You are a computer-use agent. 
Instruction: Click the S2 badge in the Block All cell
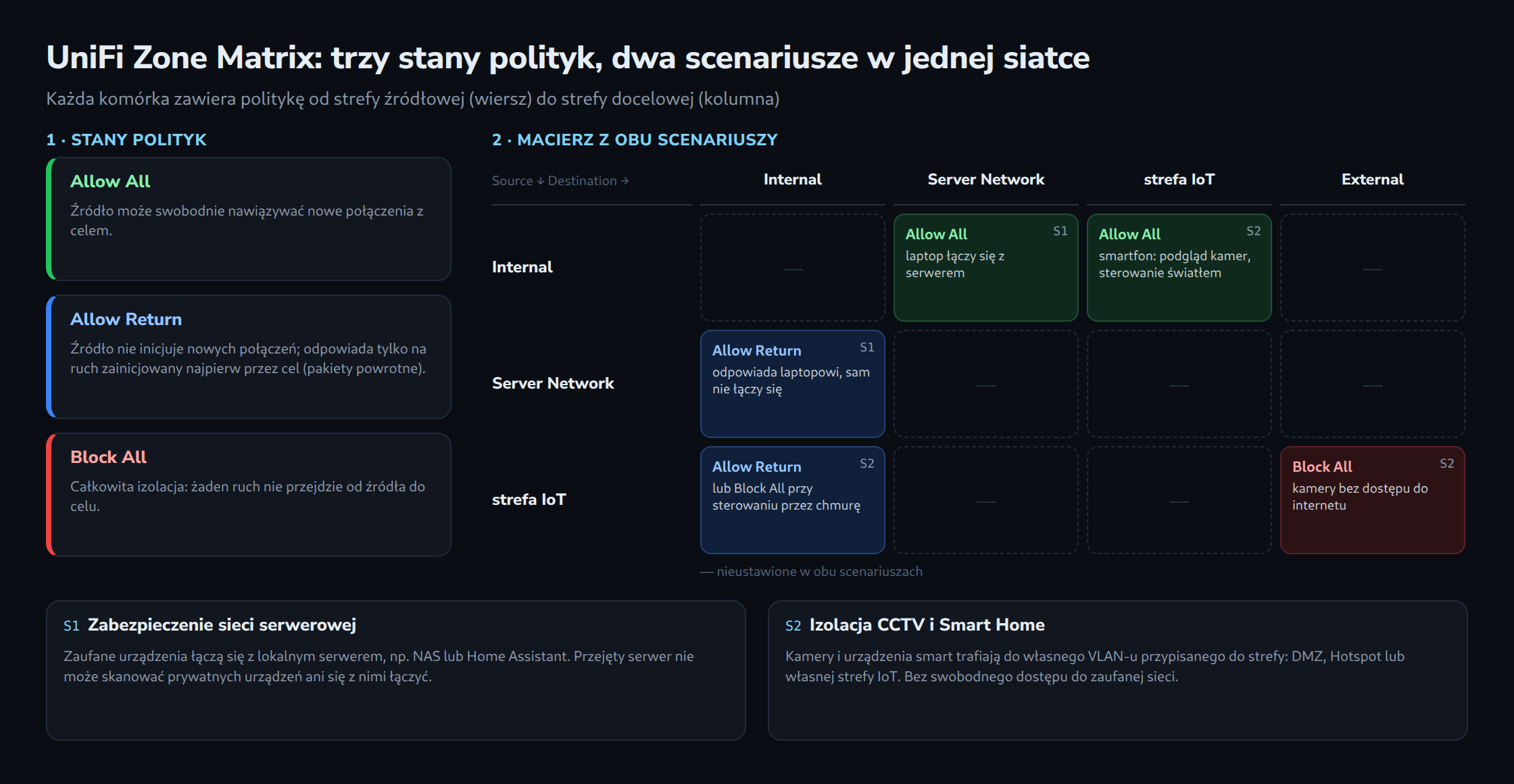pos(1446,464)
